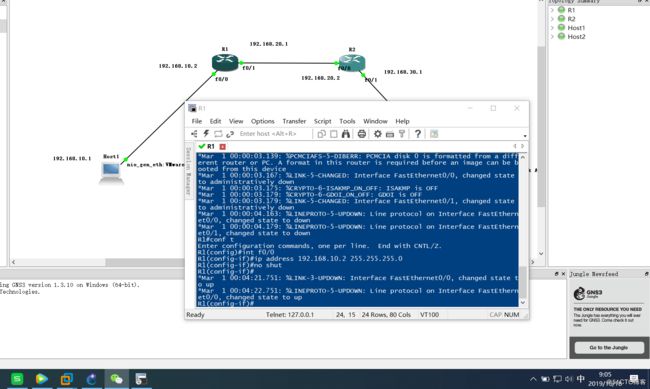Click inside the Enter host field
Screen dimensions: 650x389
coord(274,134)
